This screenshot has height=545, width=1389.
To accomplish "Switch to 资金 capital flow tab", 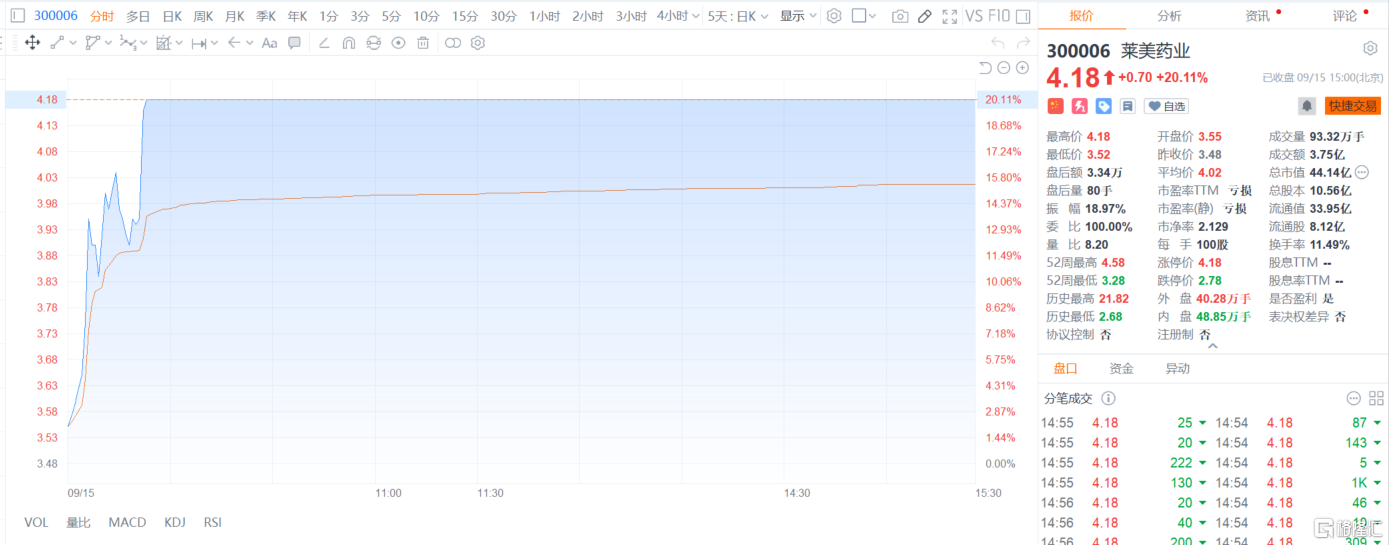I will 1121,369.
